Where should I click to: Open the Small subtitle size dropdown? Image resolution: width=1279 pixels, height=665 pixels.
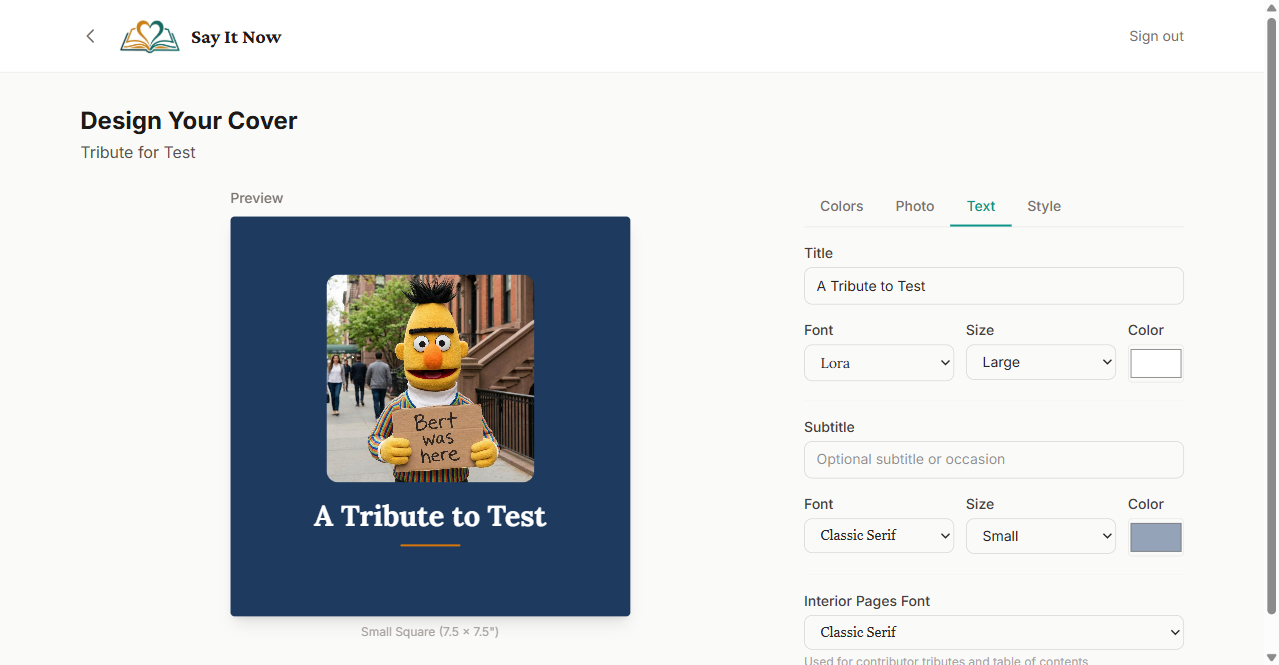(x=1040, y=535)
